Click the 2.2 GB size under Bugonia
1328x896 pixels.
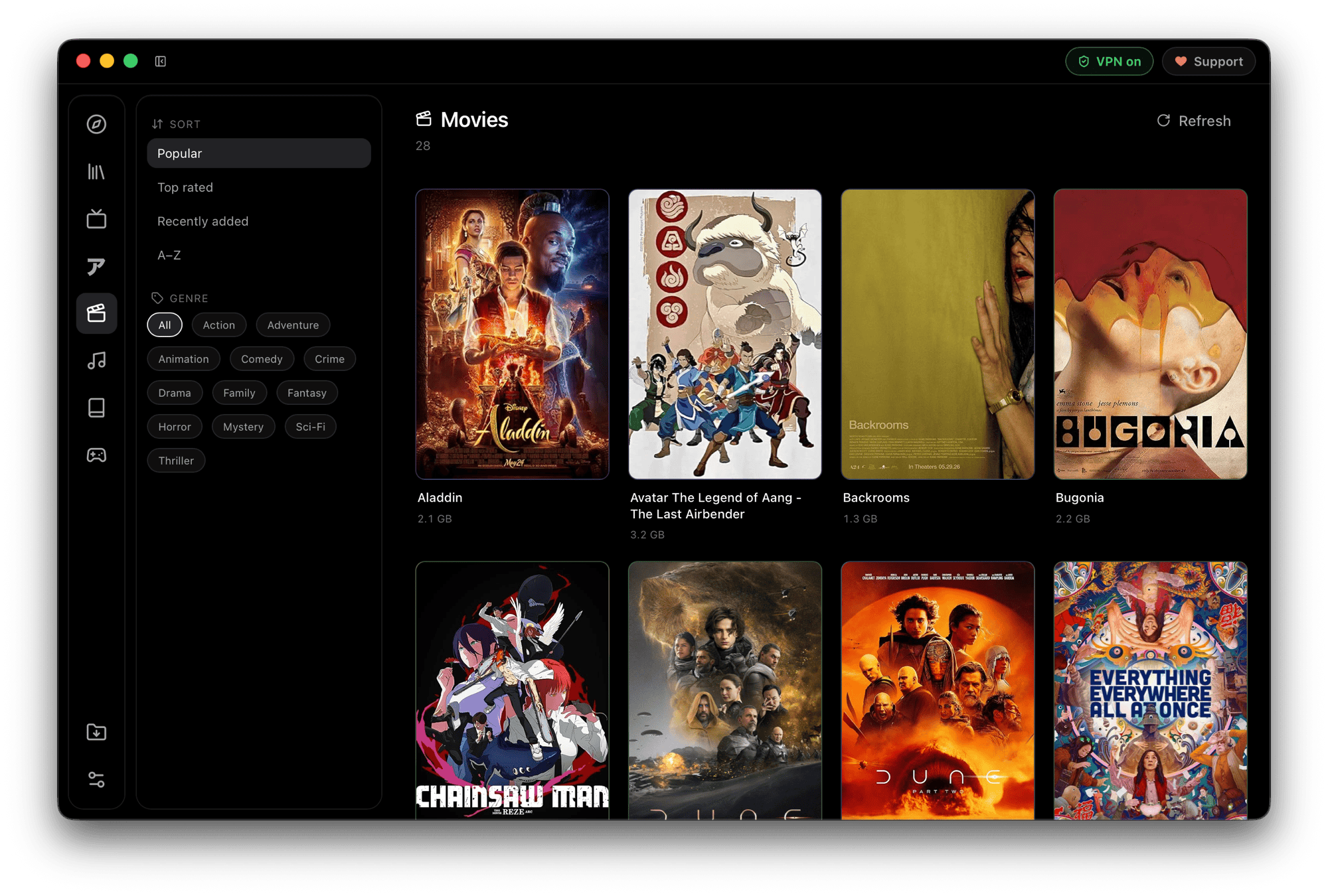coord(1072,519)
